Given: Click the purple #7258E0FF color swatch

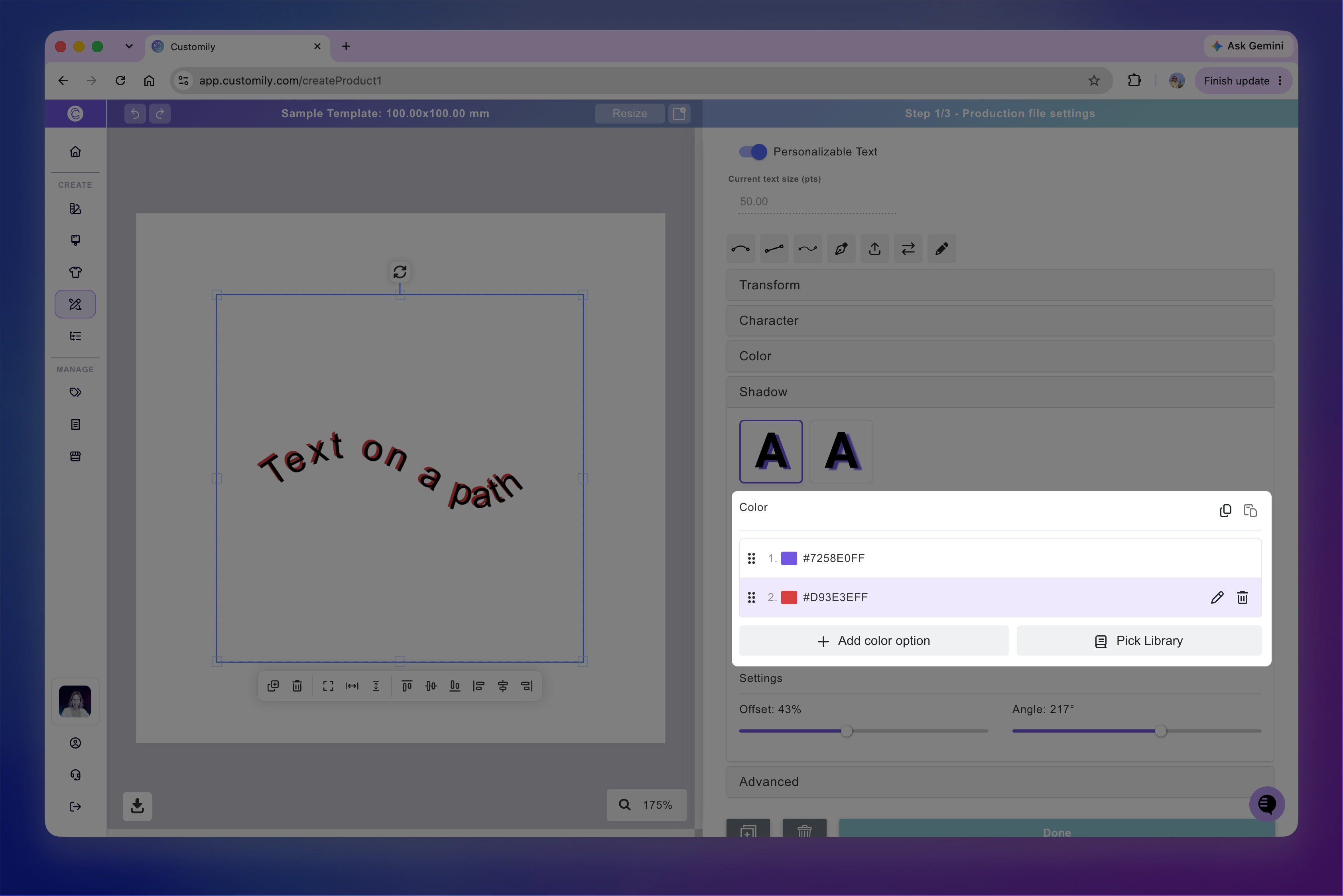Looking at the screenshot, I should point(789,558).
